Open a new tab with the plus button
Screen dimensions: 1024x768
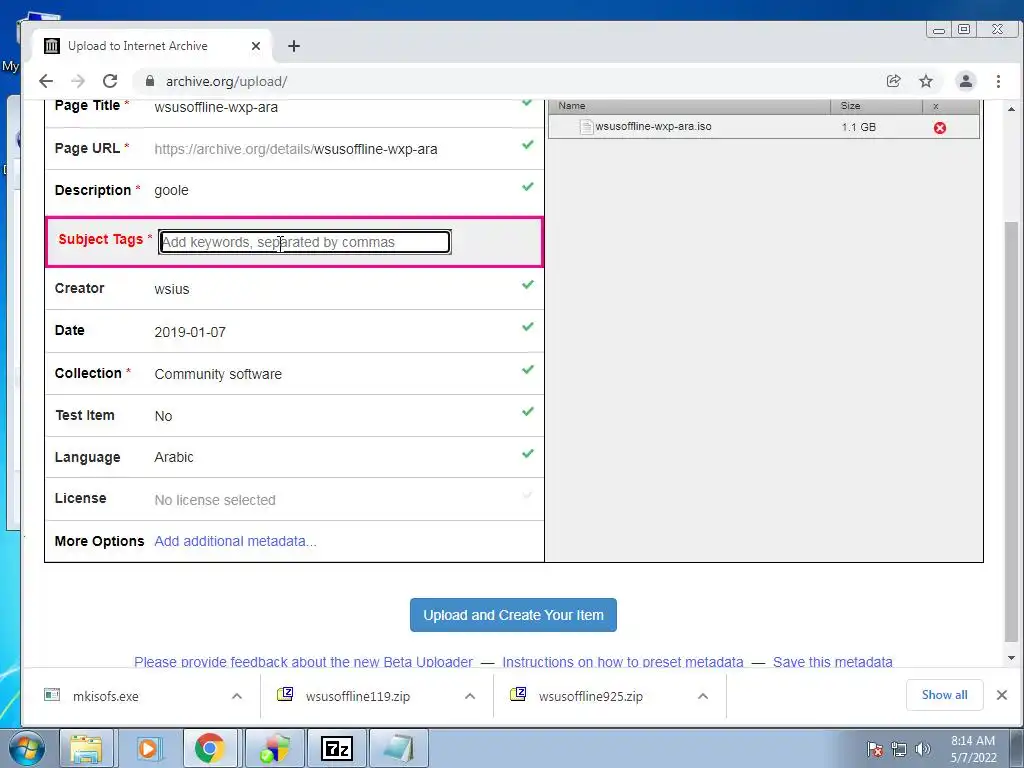tap(294, 46)
